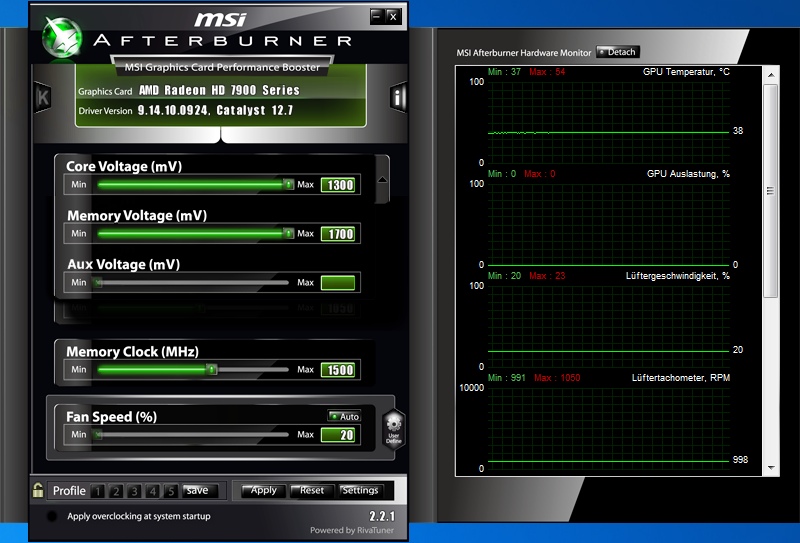The width and height of the screenshot is (800, 543).
Task: Click the hardware monitor scroll down arrow
Action: point(771,467)
